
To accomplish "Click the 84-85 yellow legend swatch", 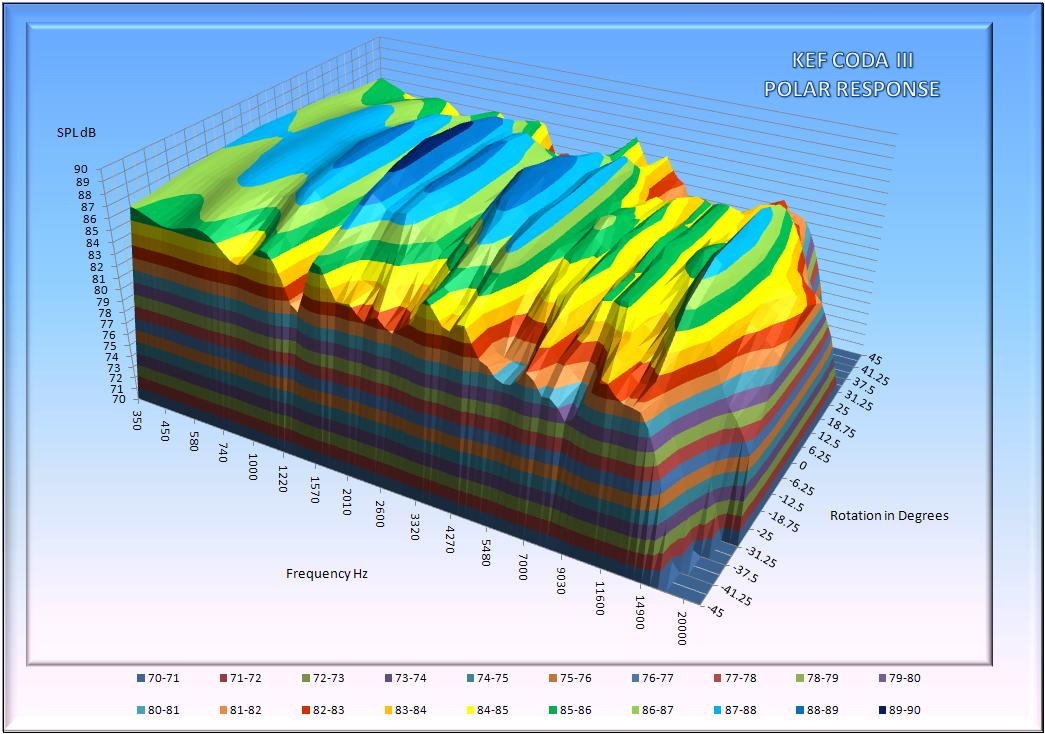I will click(471, 711).
